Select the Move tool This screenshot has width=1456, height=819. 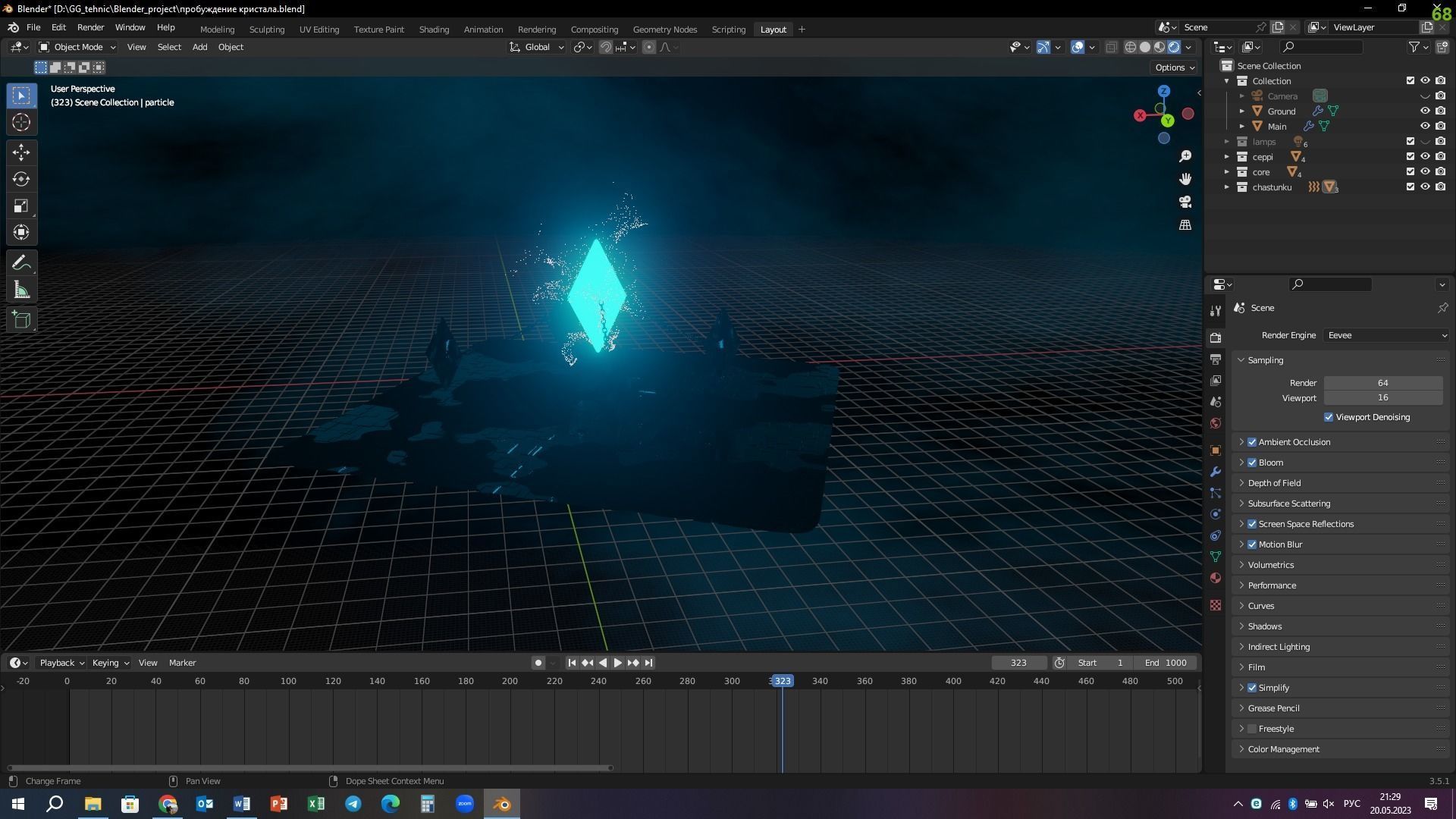(21, 152)
